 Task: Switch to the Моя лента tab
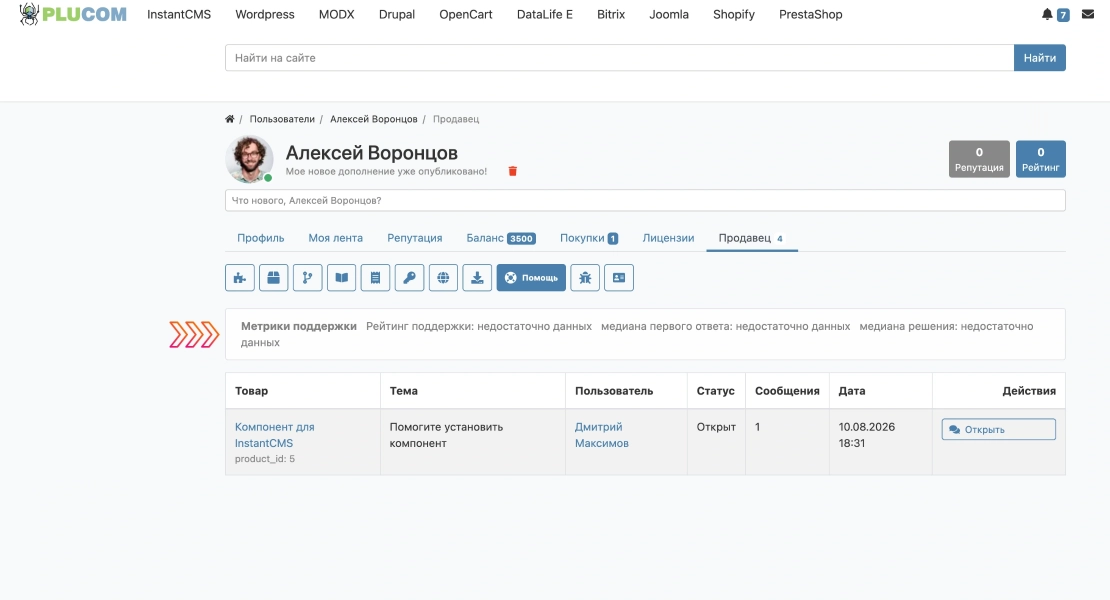(x=336, y=238)
